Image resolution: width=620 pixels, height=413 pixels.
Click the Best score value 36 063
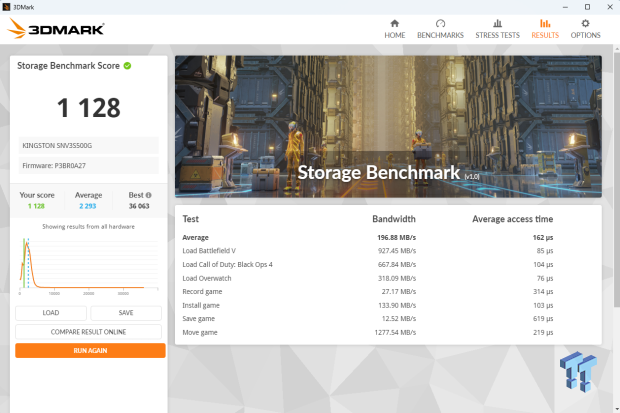pos(139,206)
